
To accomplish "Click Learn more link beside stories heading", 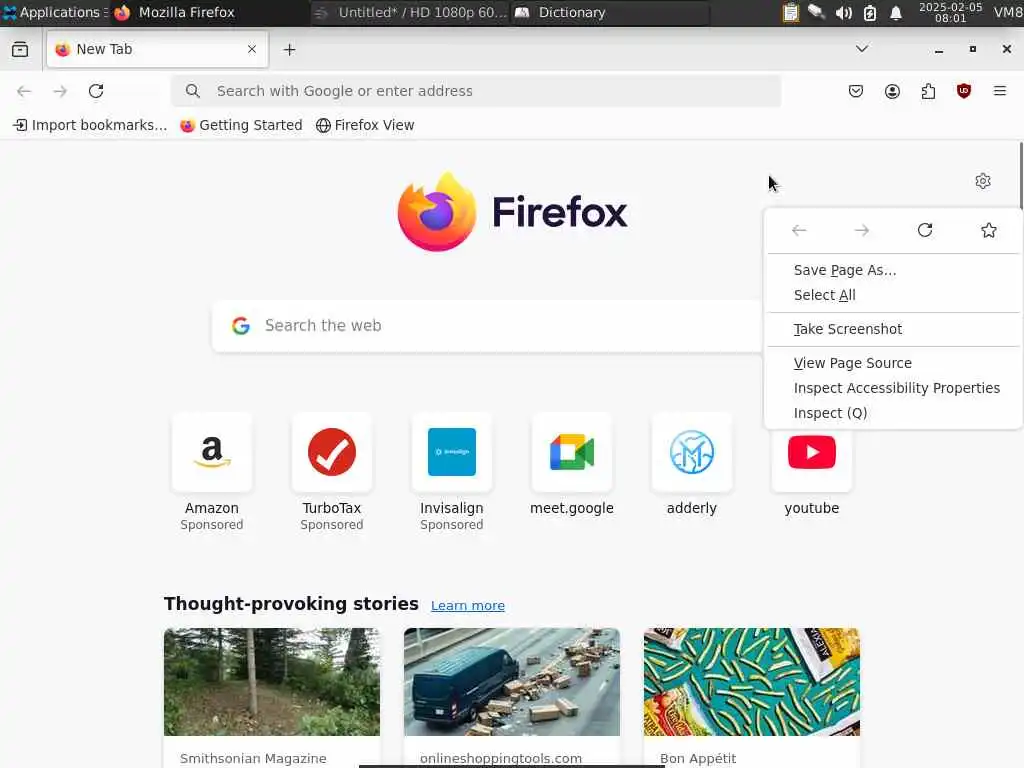I will [x=468, y=606].
